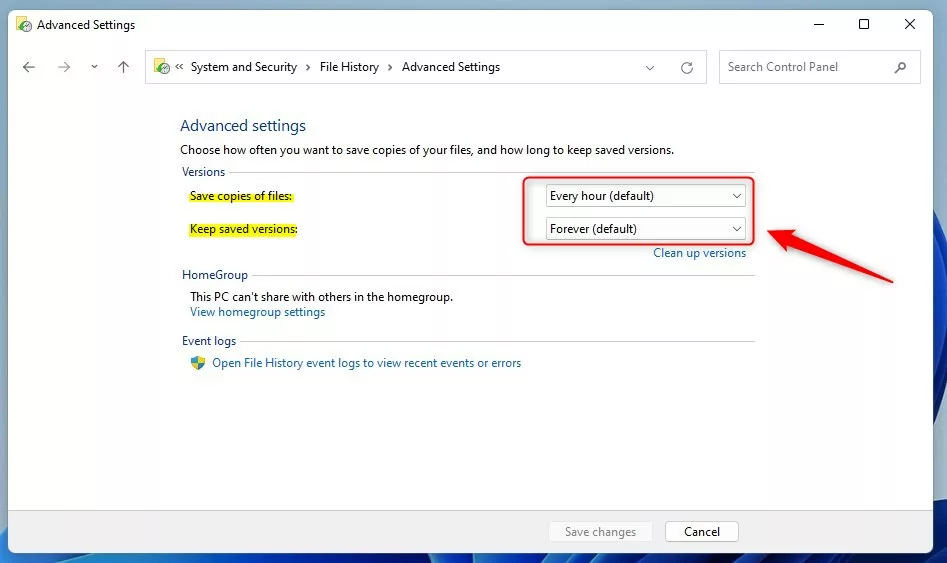Viewport: 947px width, 563px height.
Task: Click the 'HomeGroup' section label
Action: point(215,275)
